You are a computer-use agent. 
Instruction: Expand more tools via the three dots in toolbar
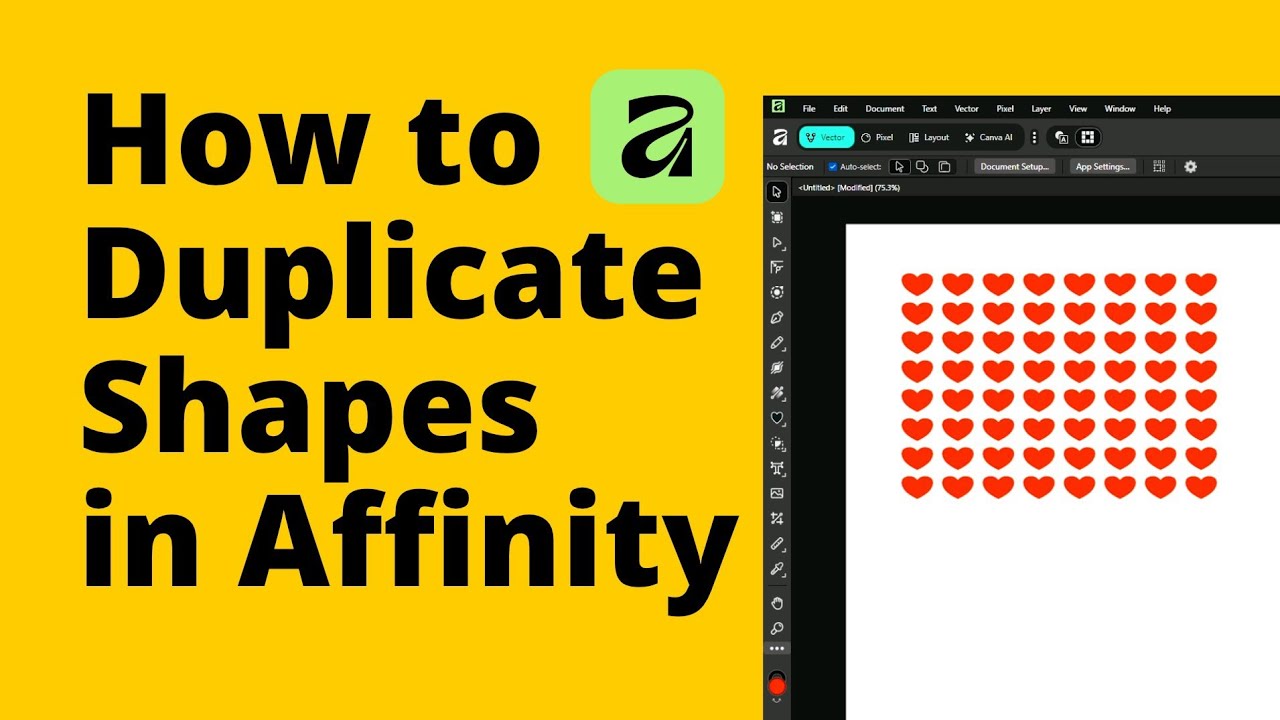tap(777, 648)
